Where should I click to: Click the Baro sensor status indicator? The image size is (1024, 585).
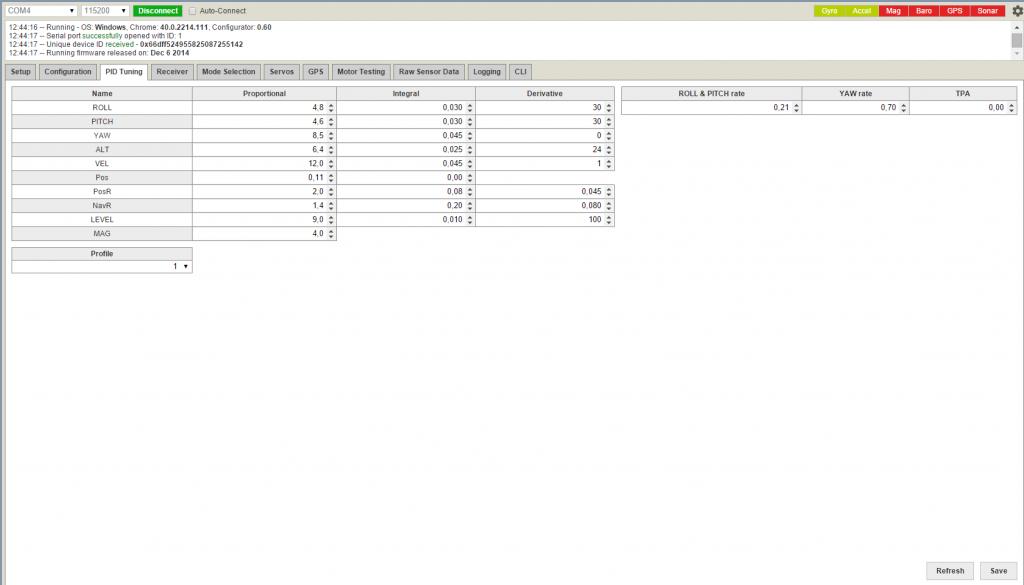click(923, 11)
